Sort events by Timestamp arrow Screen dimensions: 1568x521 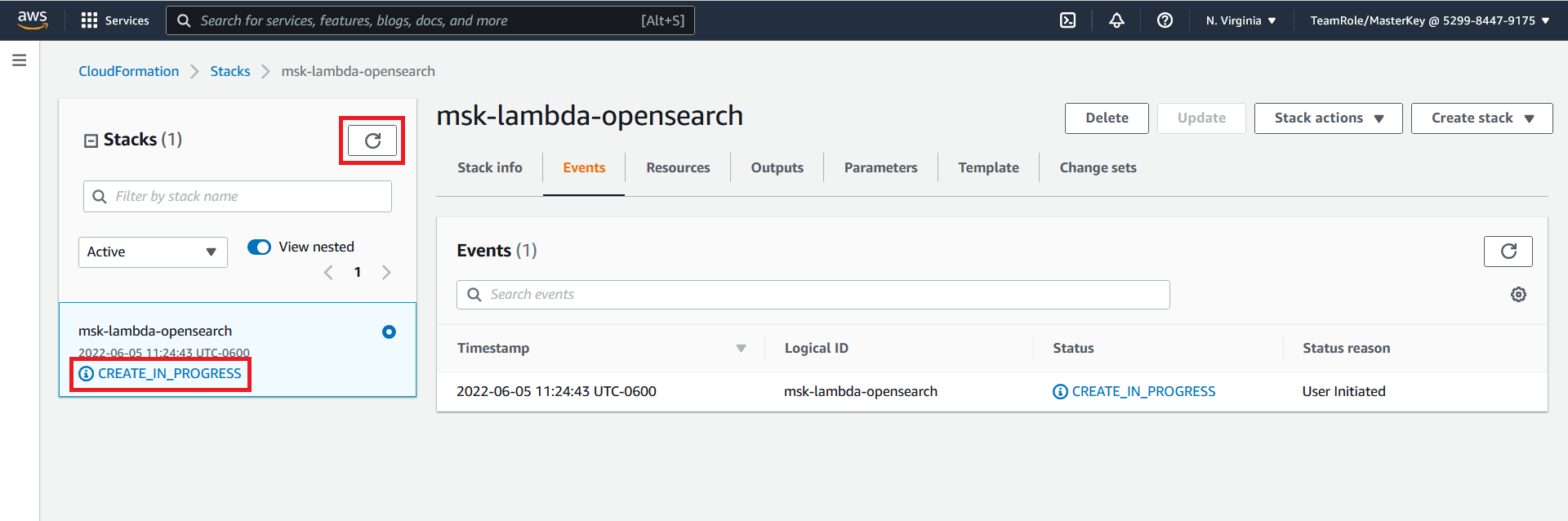click(741, 349)
